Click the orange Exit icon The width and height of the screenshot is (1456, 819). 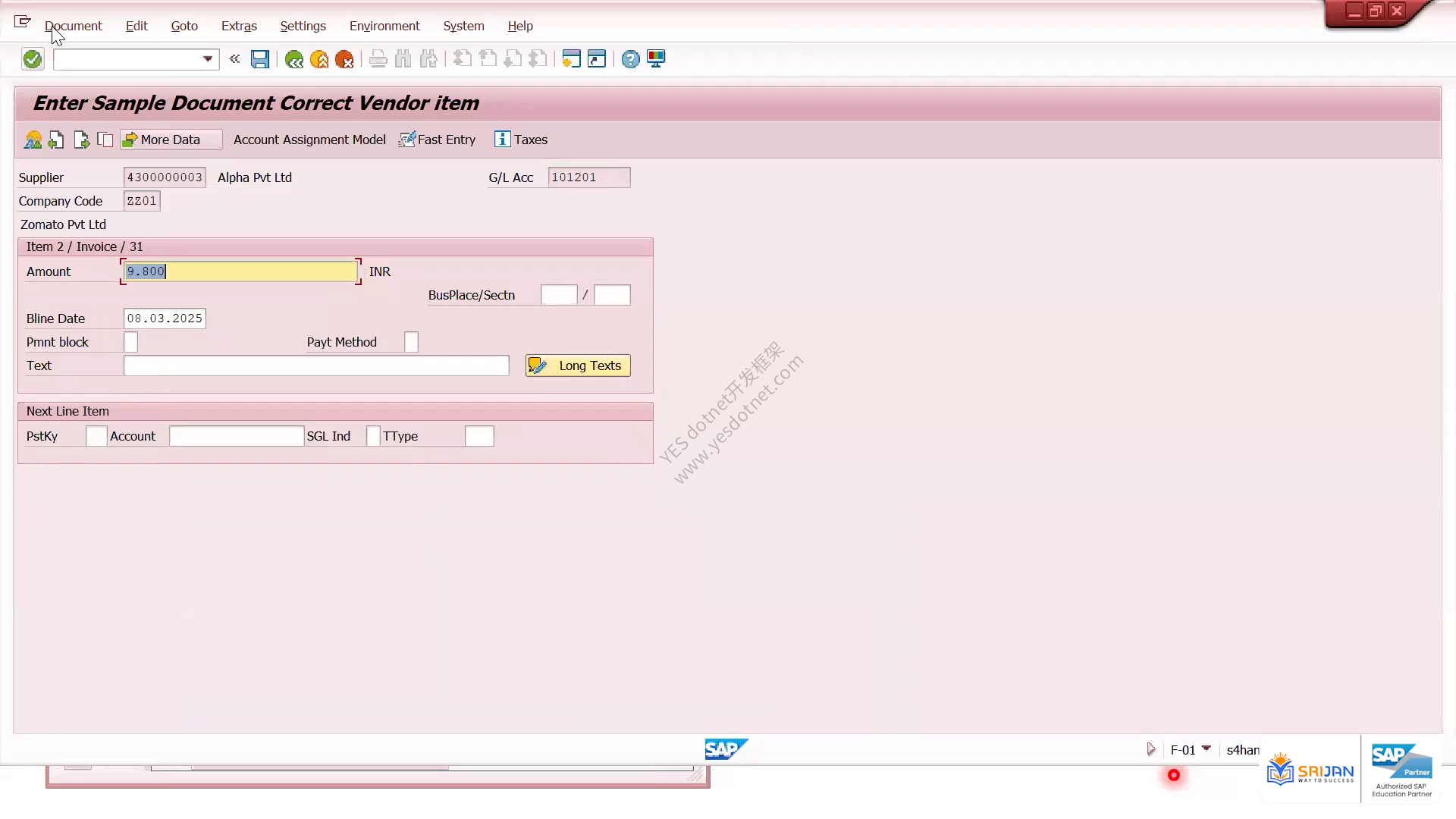coord(319,59)
